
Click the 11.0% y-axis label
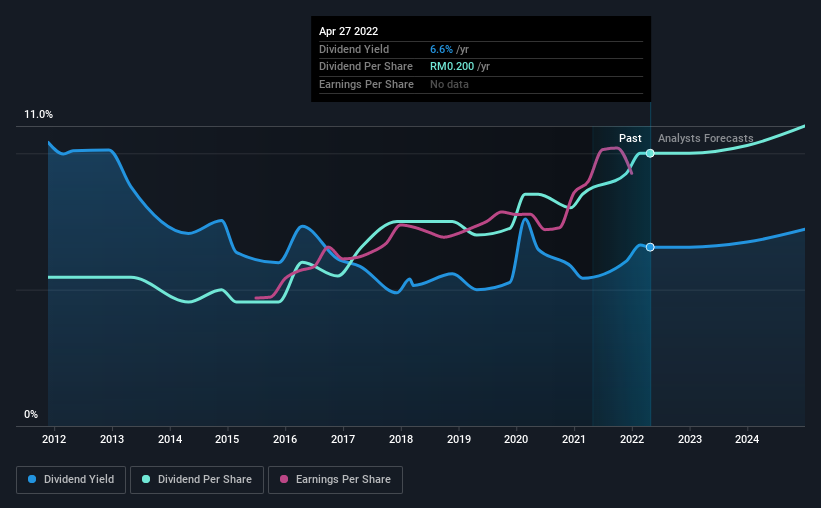pyautogui.click(x=38, y=115)
